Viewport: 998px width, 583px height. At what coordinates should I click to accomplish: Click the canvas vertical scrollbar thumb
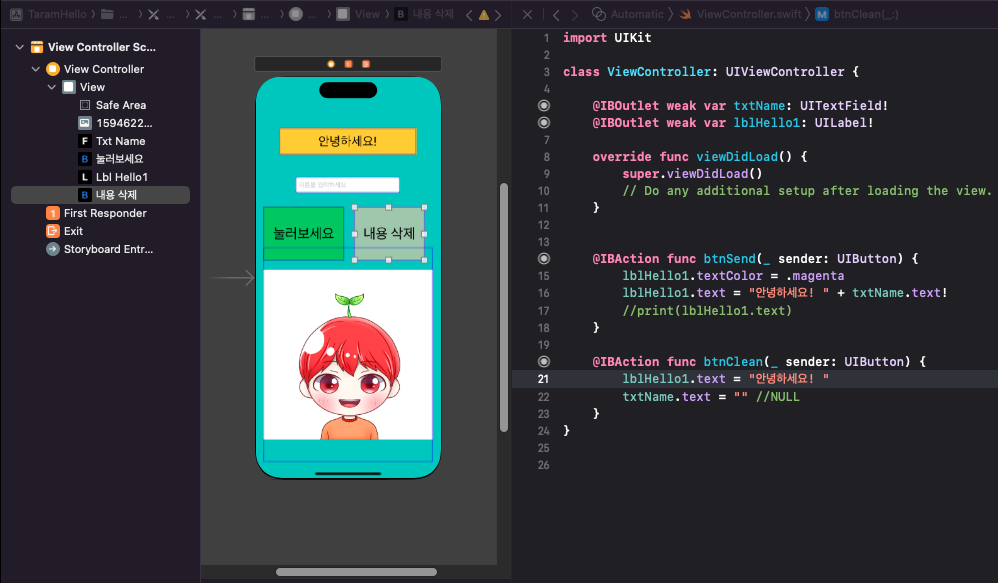503,307
